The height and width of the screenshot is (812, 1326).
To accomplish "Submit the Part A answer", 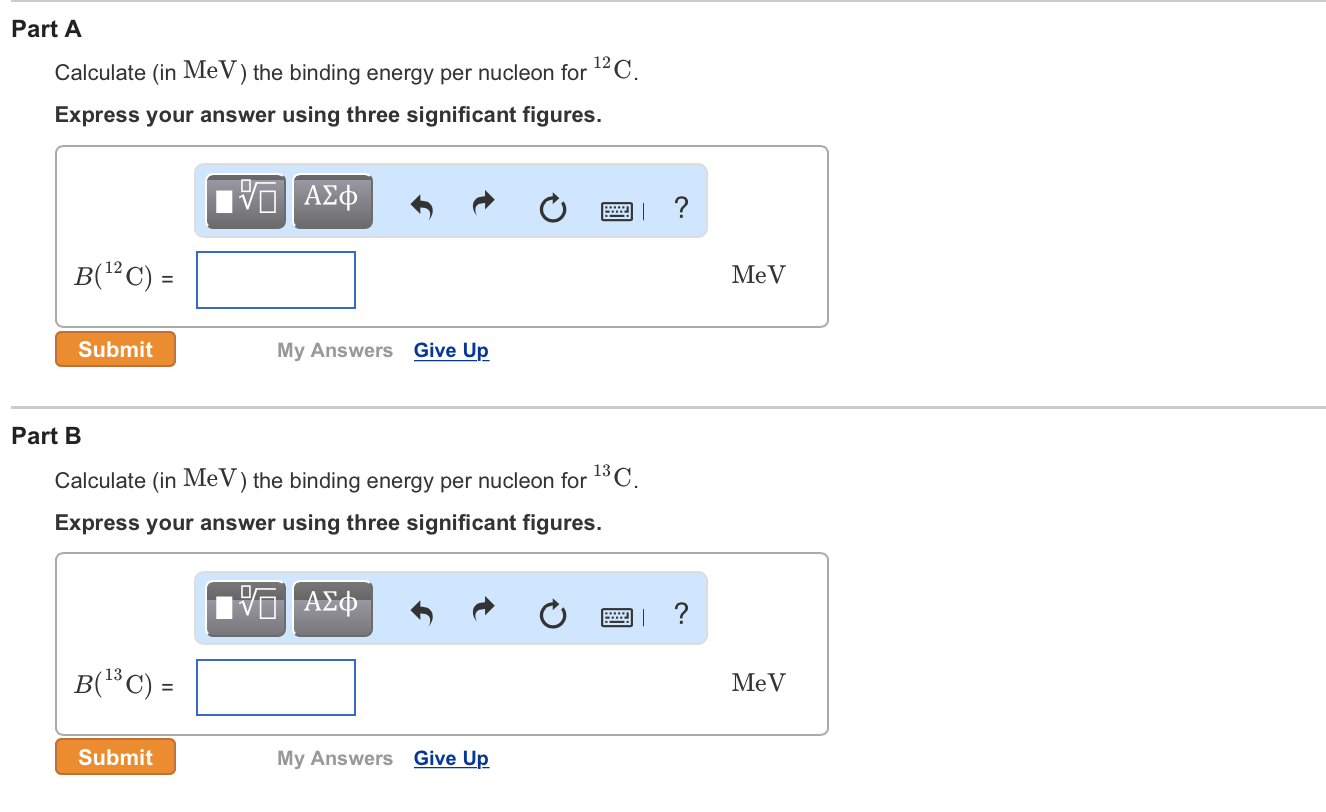I will (x=115, y=348).
